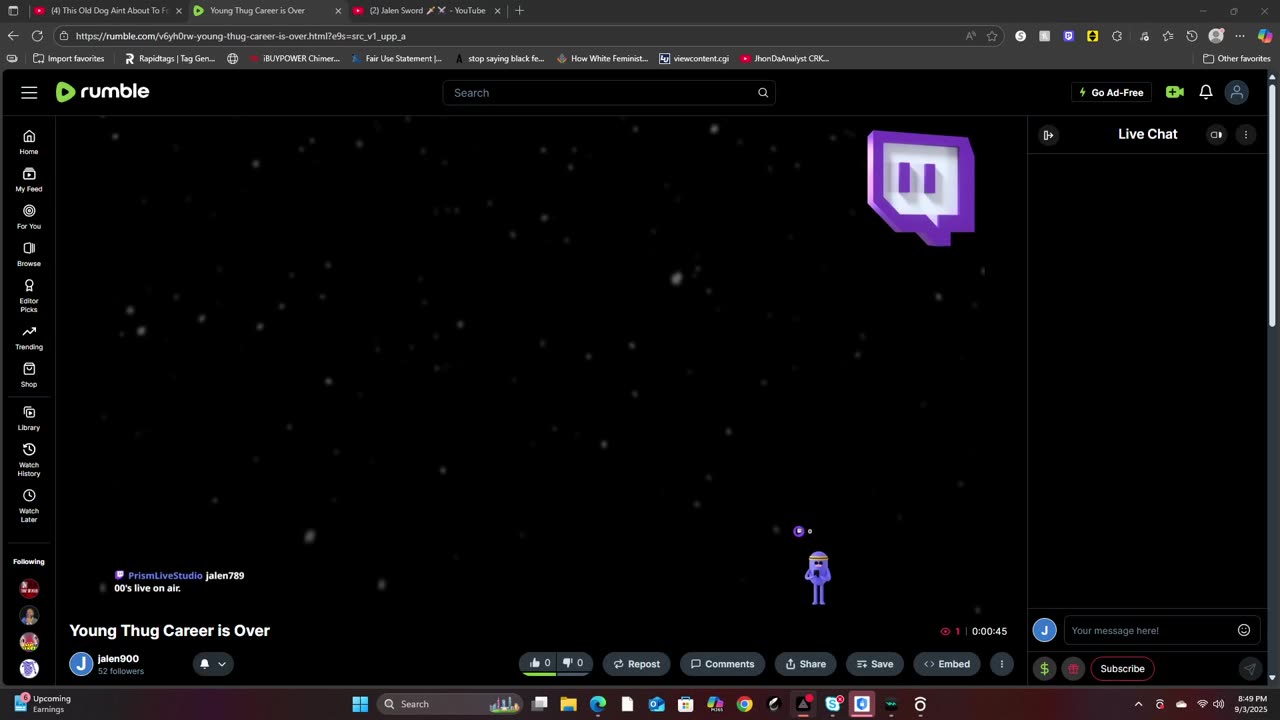
Task: Like the video with thumbs up
Action: [540, 663]
